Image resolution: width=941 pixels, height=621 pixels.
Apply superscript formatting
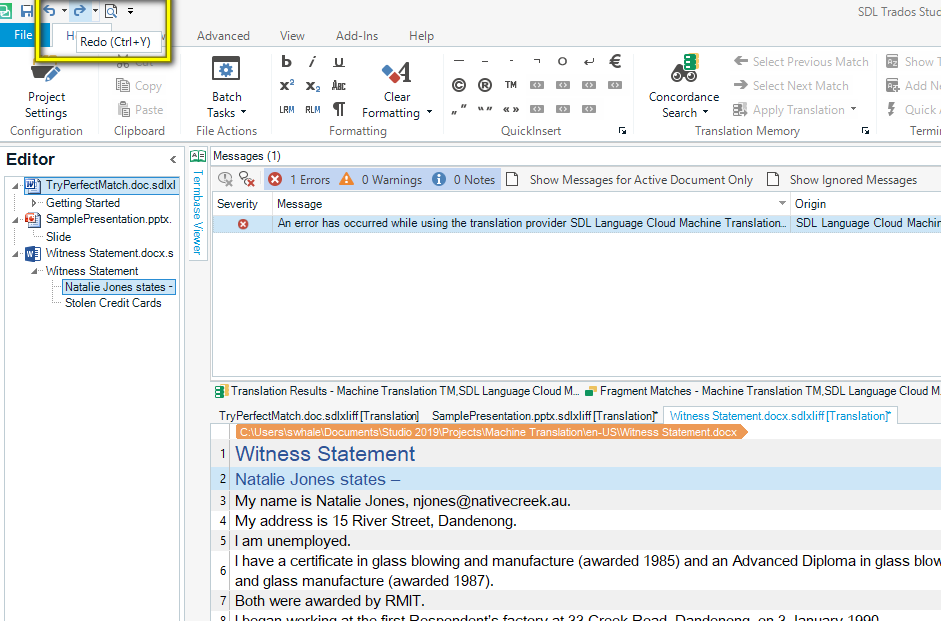(287, 86)
